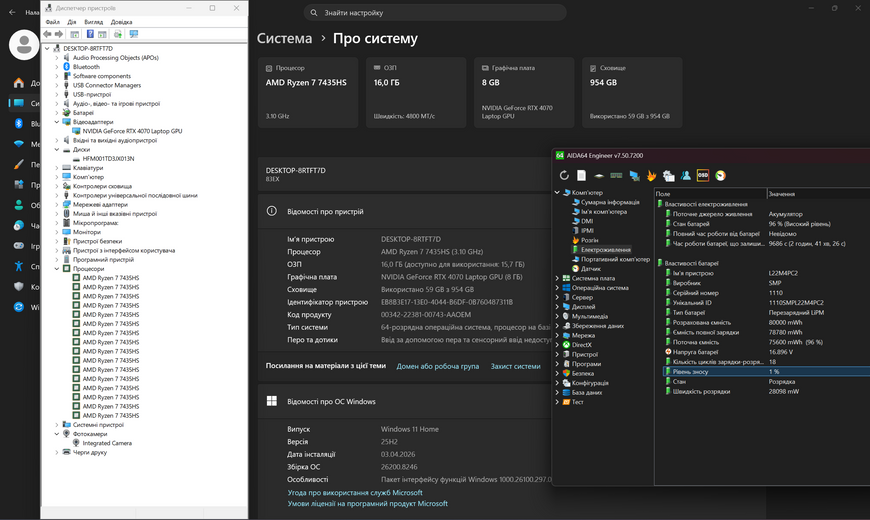Expand Системна плата node in AIDA64 tree
The height and width of the screenshot is (520, 870).
pyautogui.click(x=557, y=278)
